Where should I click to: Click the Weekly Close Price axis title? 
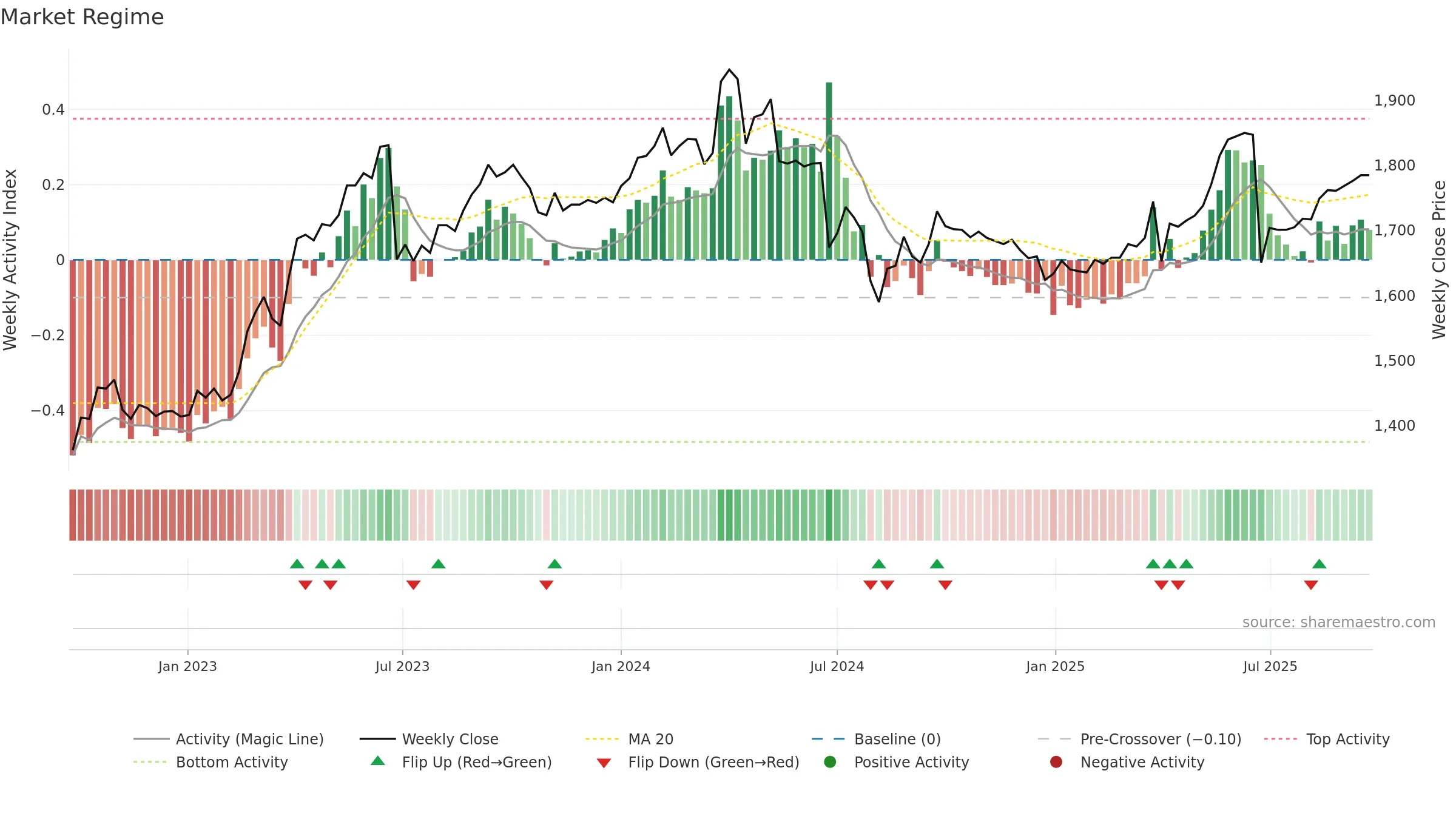1439,260
